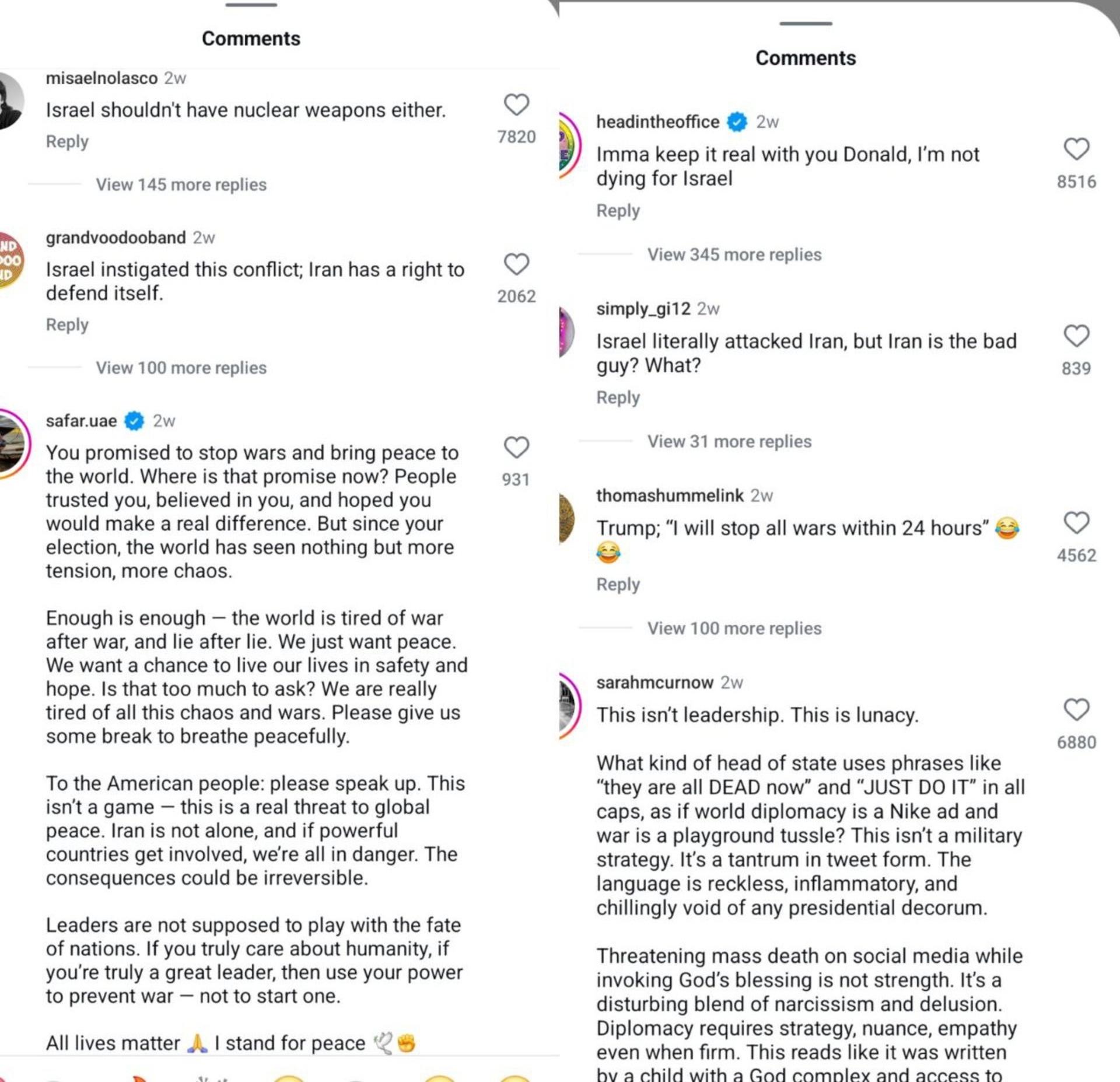View 100 more replies under grandvoodooband
1120x1082 pixels.
click(x=181, y=368)
